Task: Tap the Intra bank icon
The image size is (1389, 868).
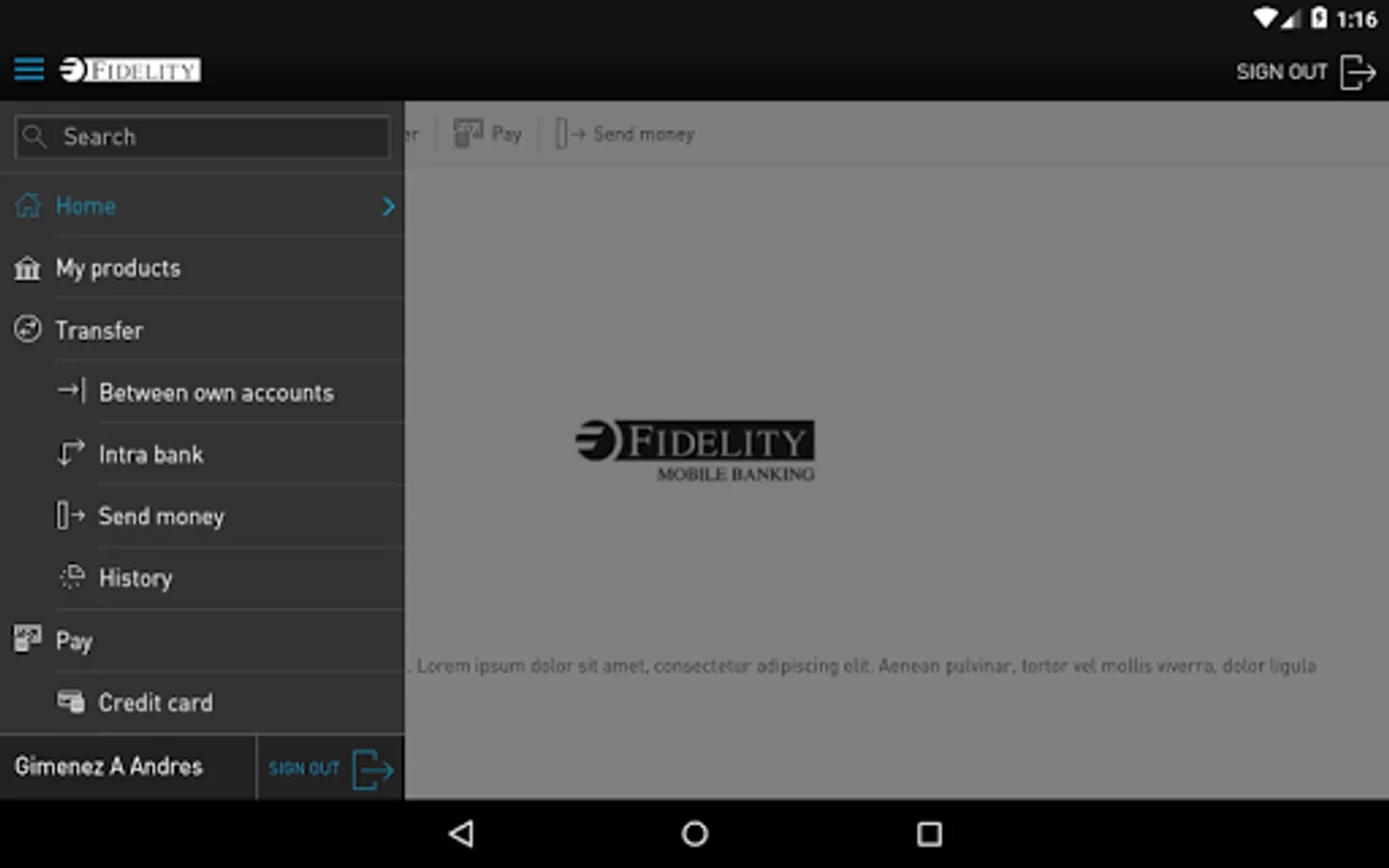Action: [71, 452]
